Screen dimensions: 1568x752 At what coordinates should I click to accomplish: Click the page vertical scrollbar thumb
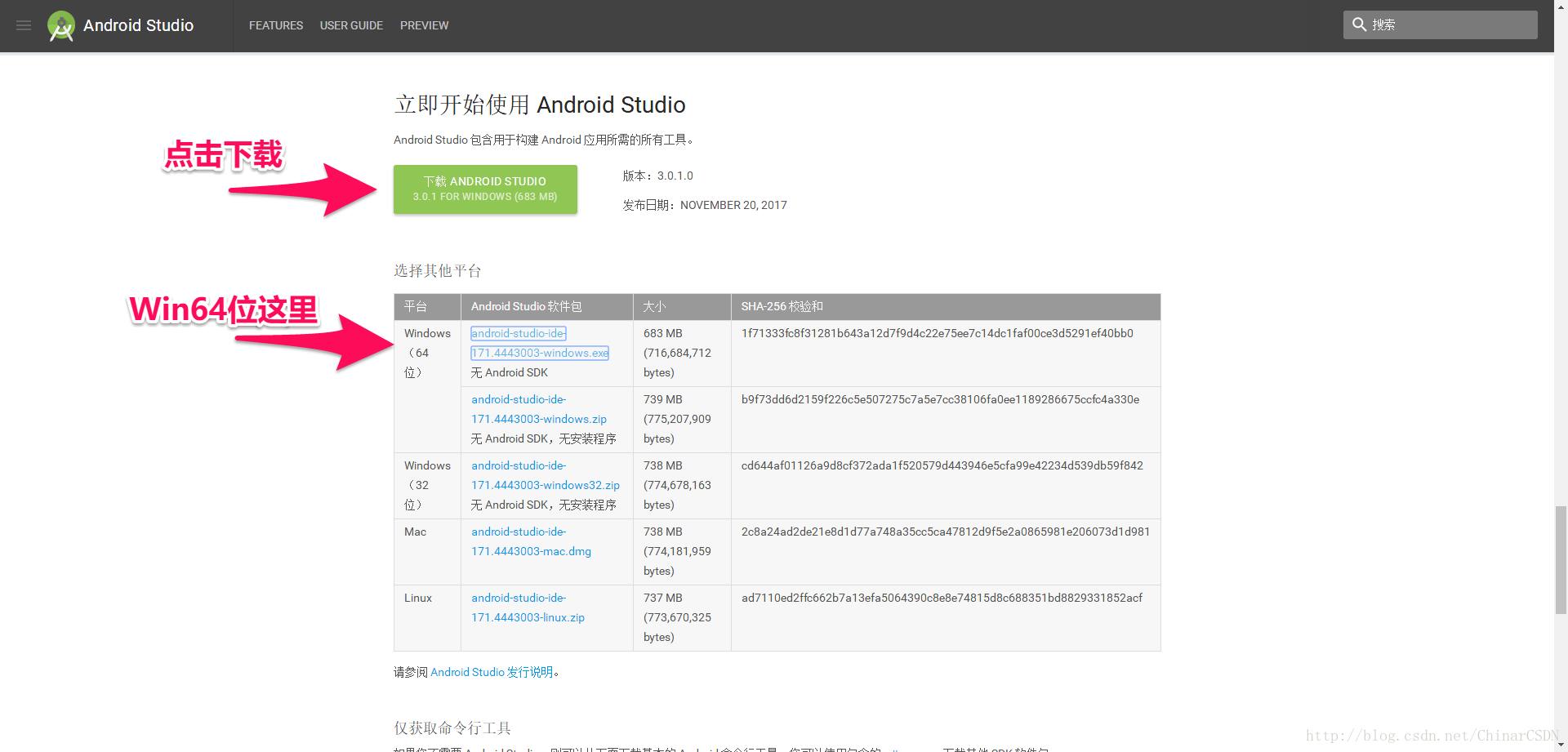coord(1561,559)
